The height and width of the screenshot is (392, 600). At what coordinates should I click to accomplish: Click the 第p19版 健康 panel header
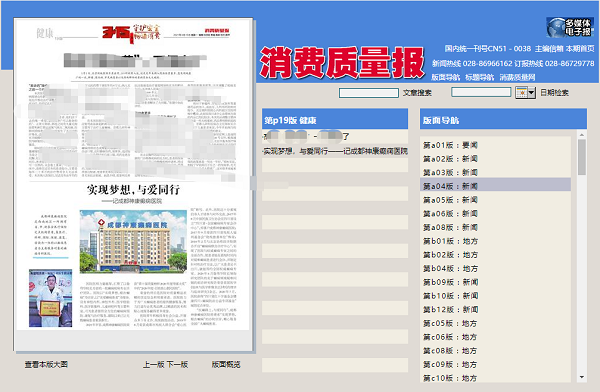tap(335, 120)
